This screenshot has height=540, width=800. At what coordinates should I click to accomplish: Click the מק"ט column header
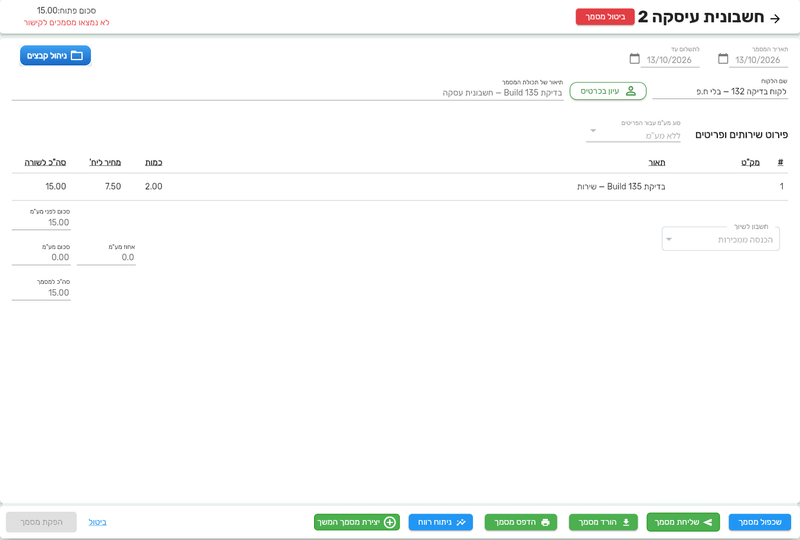coord(750,162)
